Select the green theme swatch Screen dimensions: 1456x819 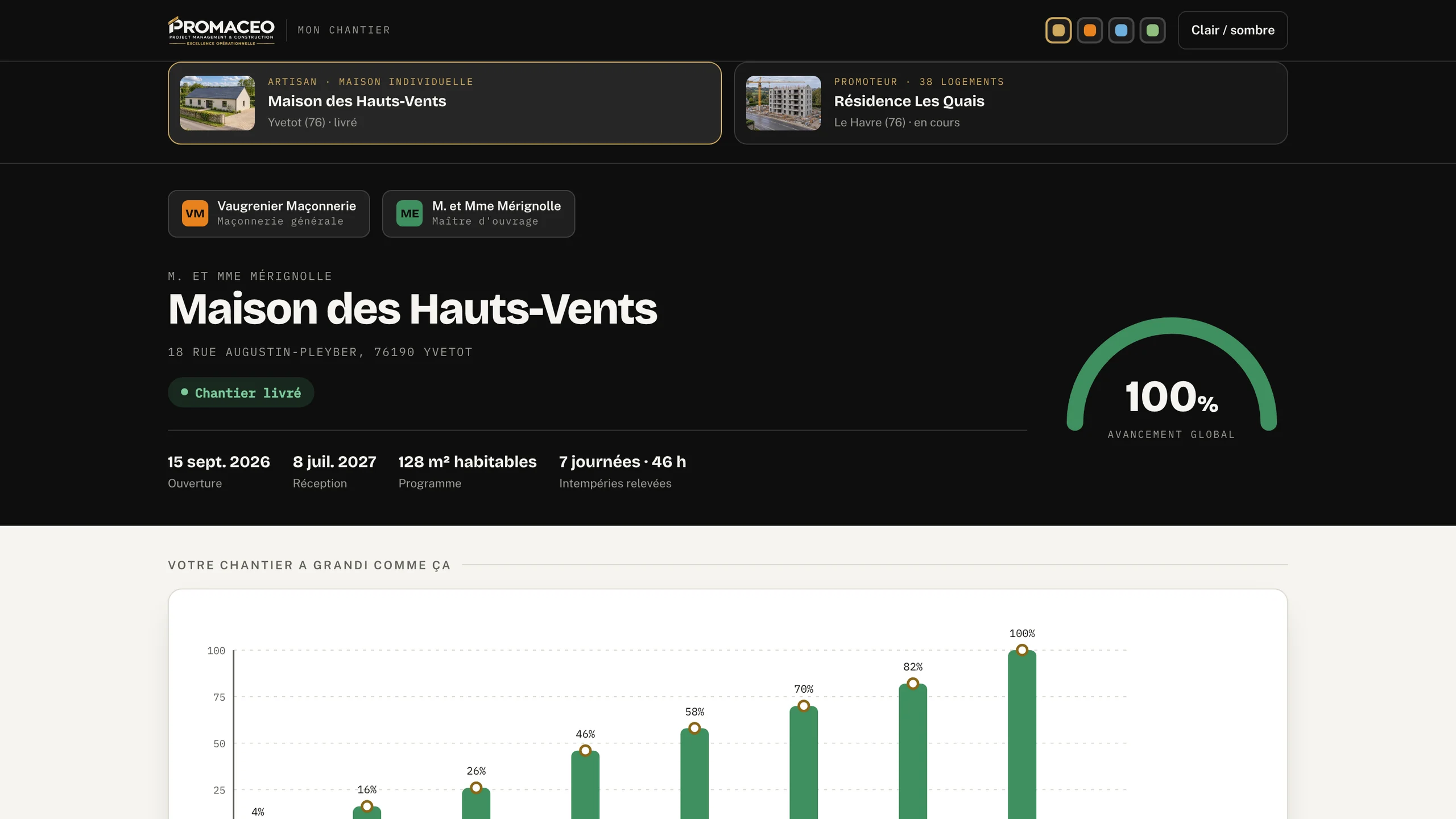pos(1152,30)
